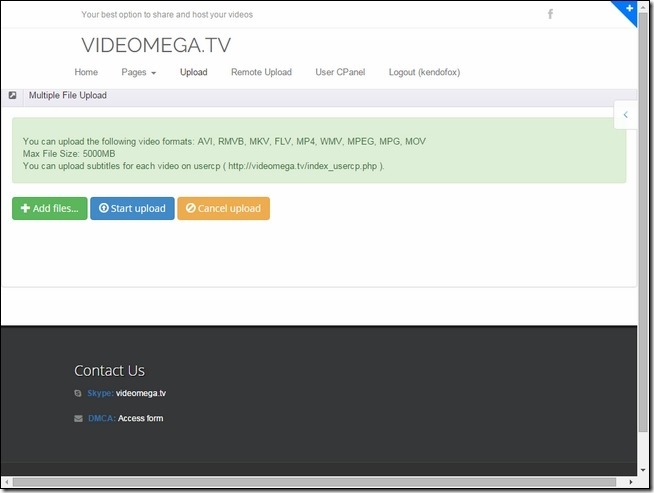Click the Contact Us heading
The image size is (654, 493).
(x=109, y=370)
